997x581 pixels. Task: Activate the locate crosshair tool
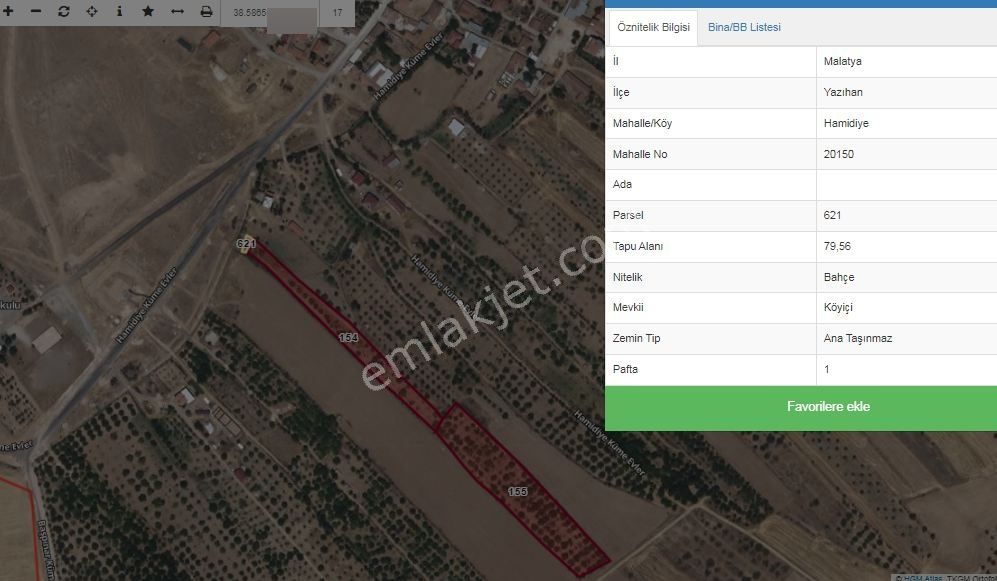pyautogui.click(x=92, y=12)
